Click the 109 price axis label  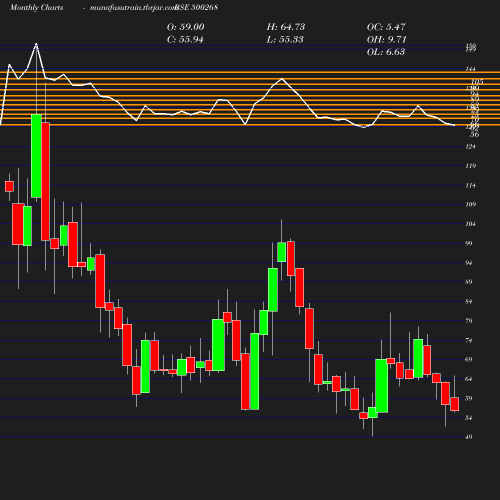tap(470, 205)
